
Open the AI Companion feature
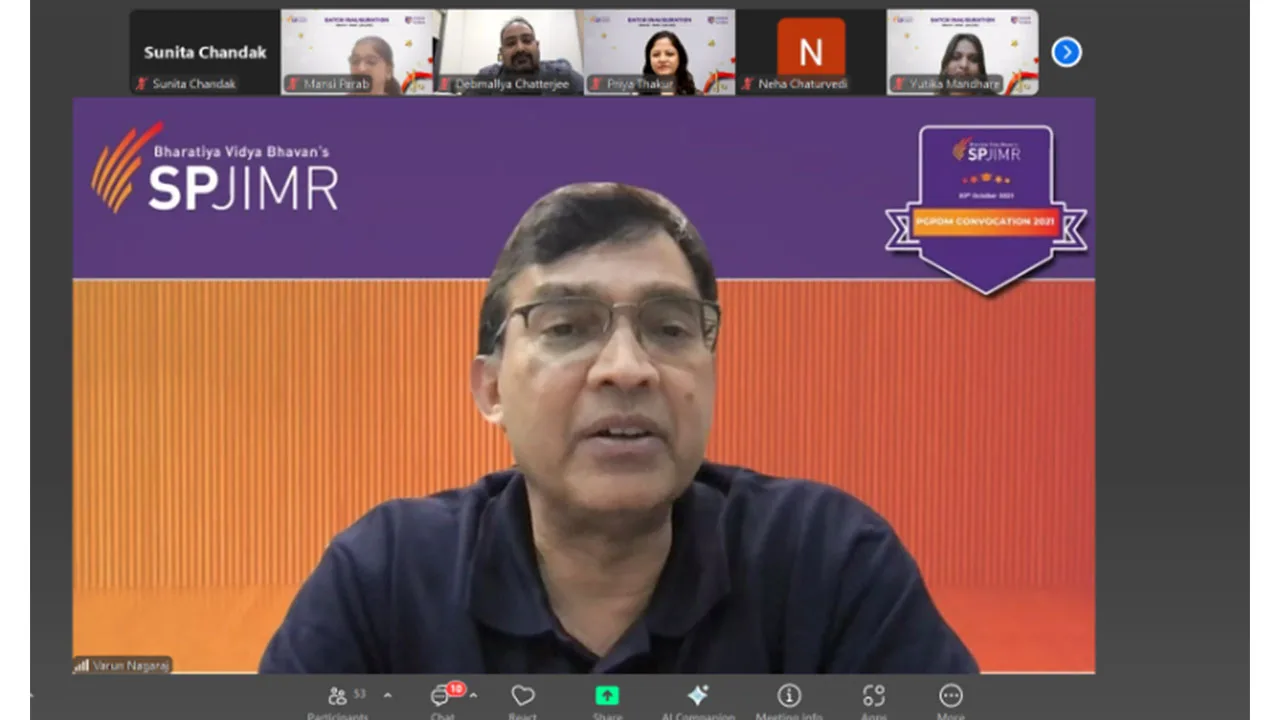698,695
